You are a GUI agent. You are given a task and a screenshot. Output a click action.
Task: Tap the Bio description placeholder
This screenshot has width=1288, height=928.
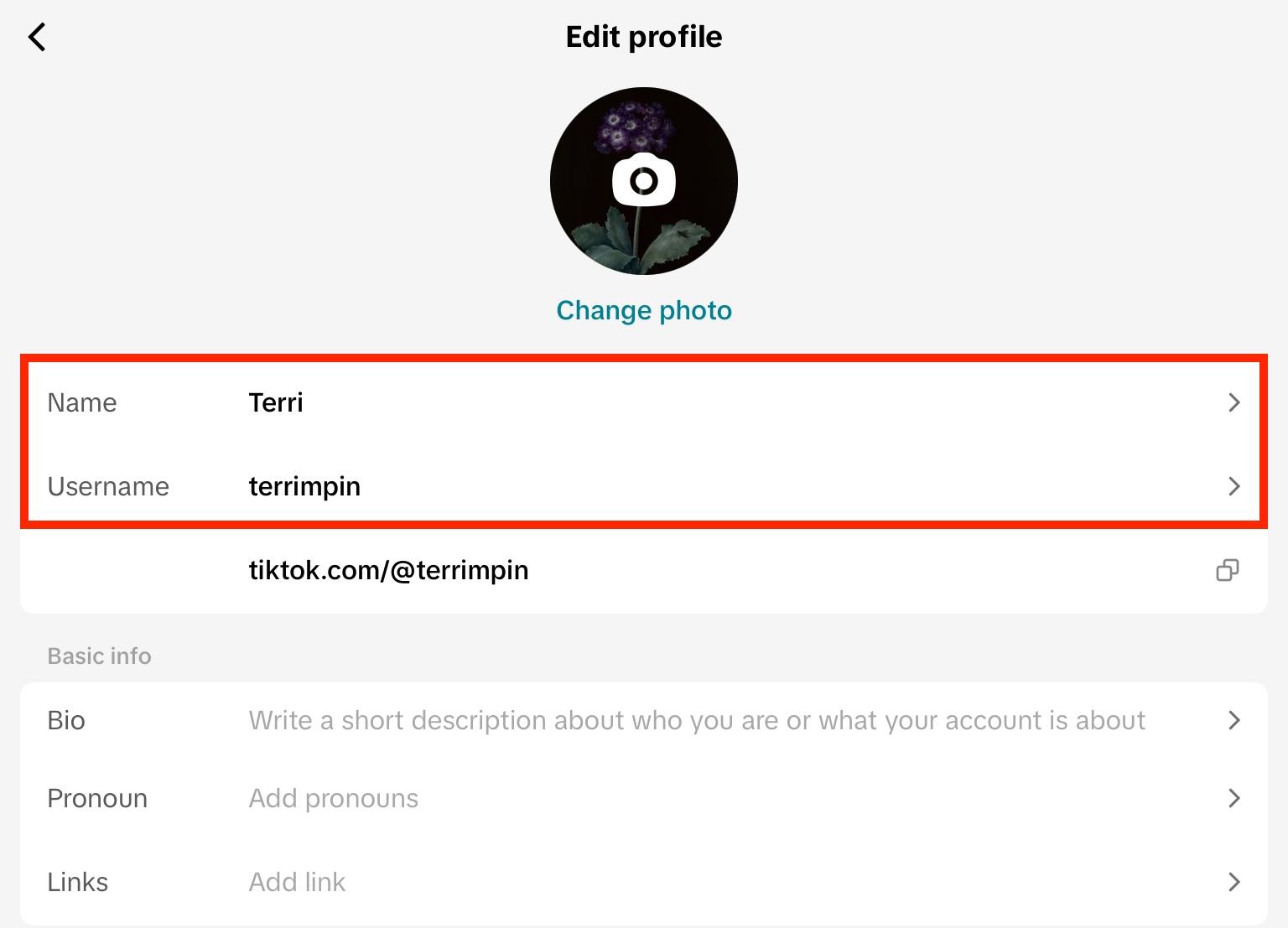[696, 720]
